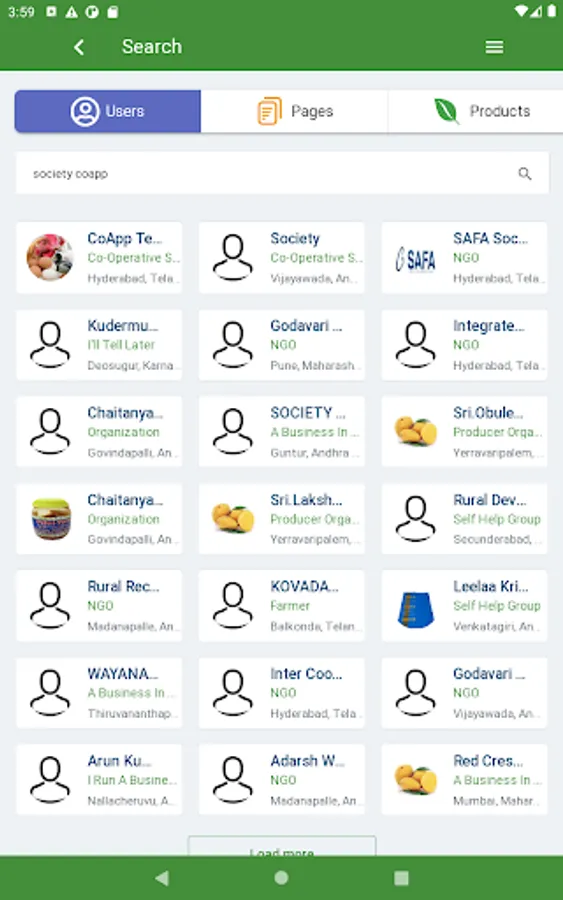Tap Android back navigation button
Image resolution: width=563 pixels, height=900 pixels.
tap(162, 878)
